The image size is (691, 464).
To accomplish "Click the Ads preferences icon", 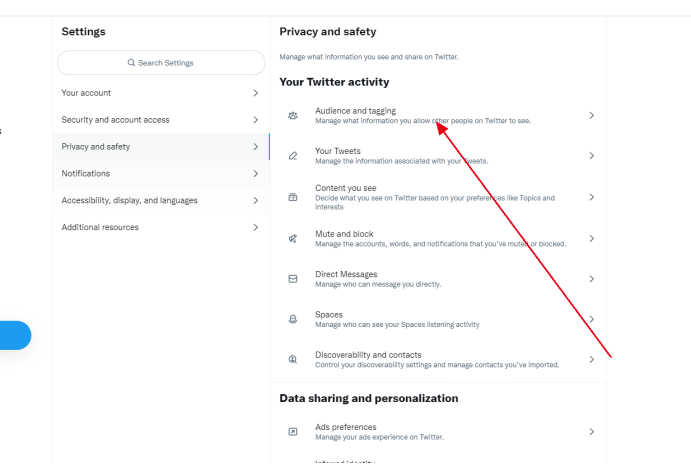I will pos(293,431).
